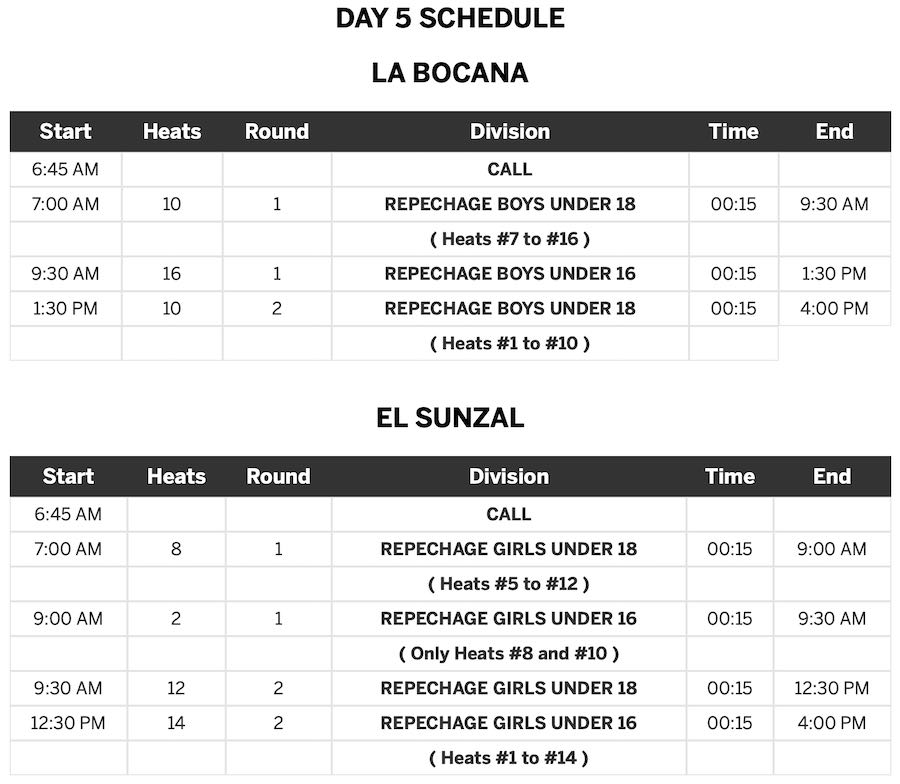Image resolution: width=900 pixels, height=784 pixels.
Task: Click the Heats header in El Sunzal table
Action: click(x=176, y=476)
